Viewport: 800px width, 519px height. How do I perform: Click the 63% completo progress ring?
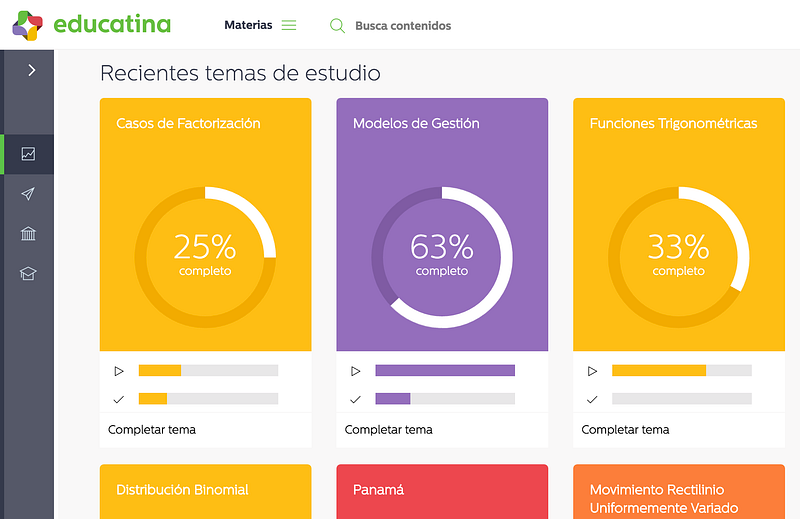point(442,257)
